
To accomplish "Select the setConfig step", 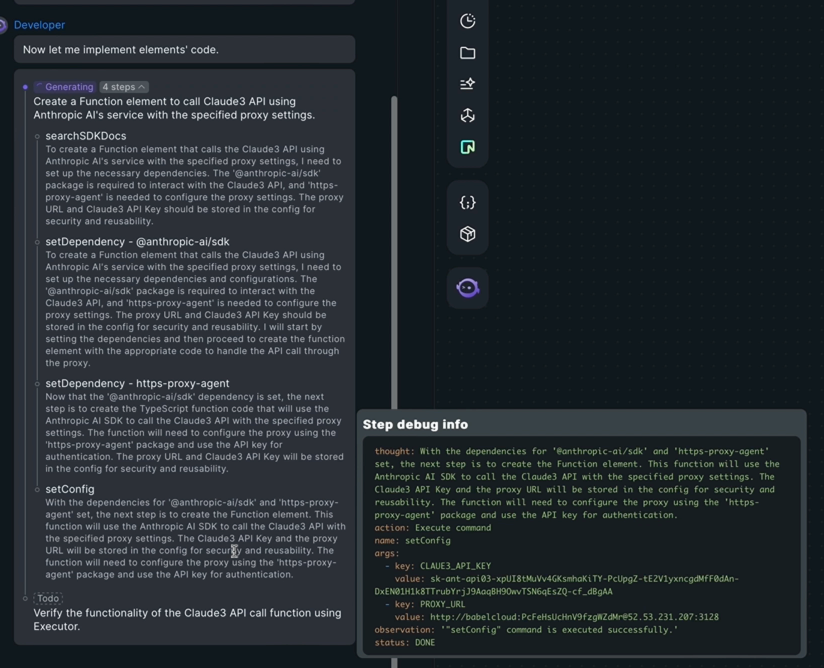I will (70, 489).
